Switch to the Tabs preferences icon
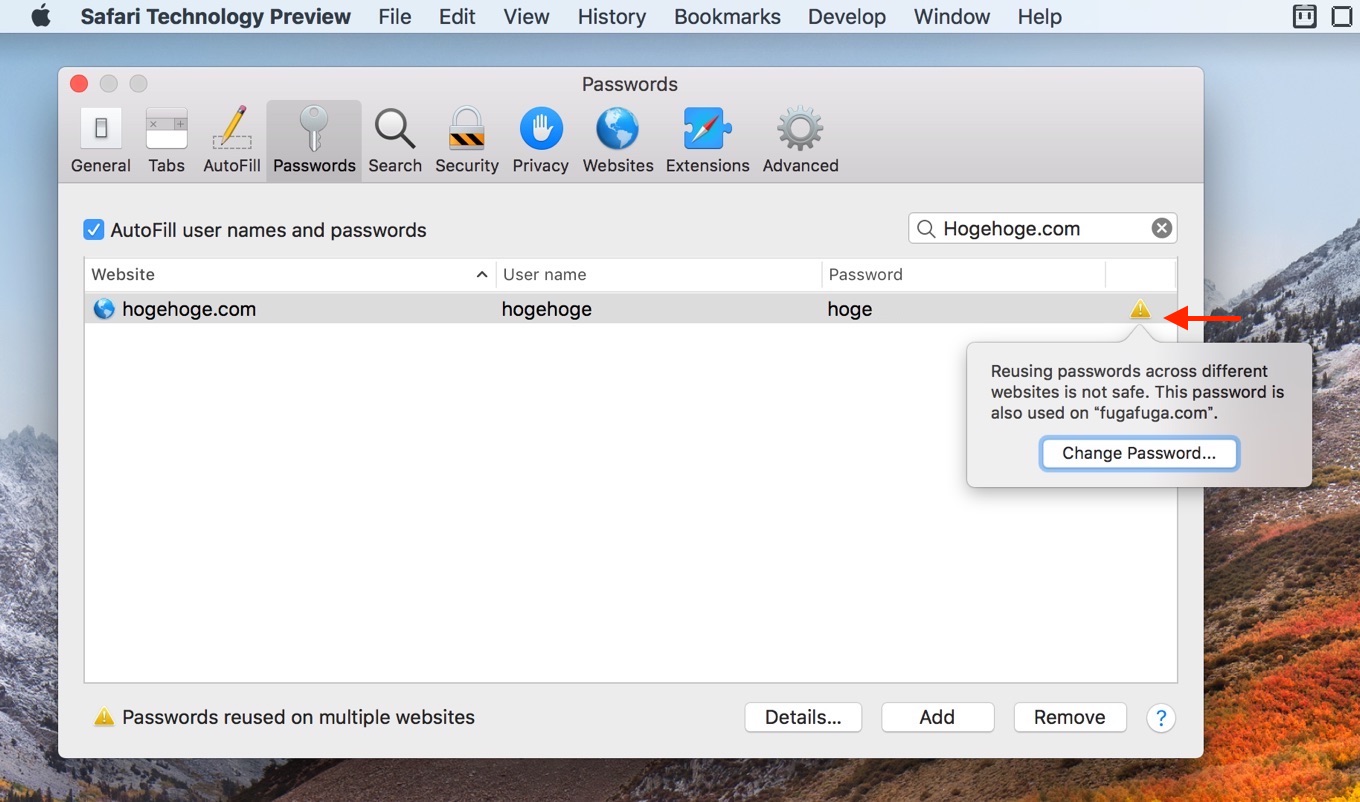The width and height of the screenshot is (1360, 802). pyautogui.click(x=166, y=140)
